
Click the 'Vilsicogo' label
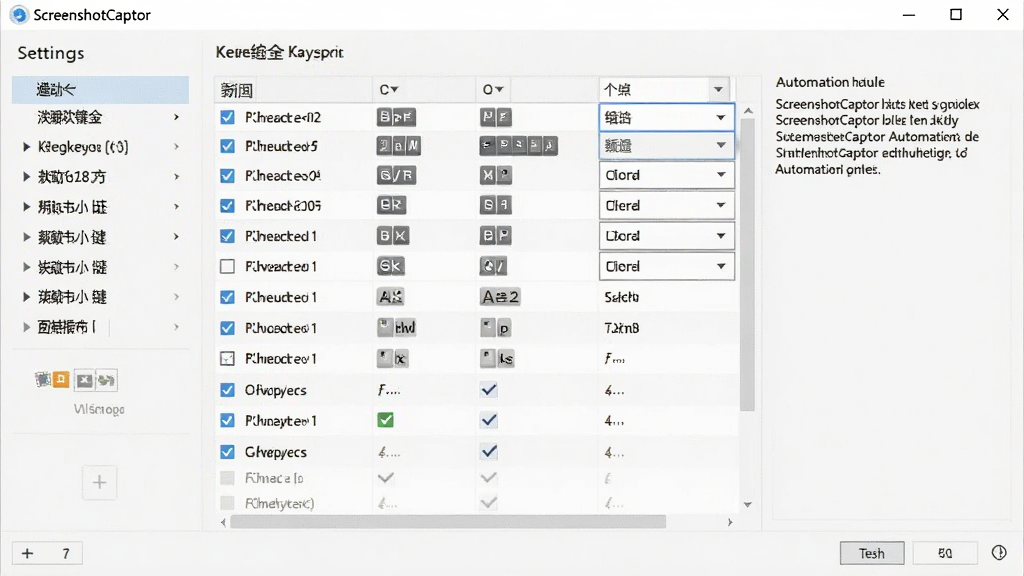pos(99,409)
